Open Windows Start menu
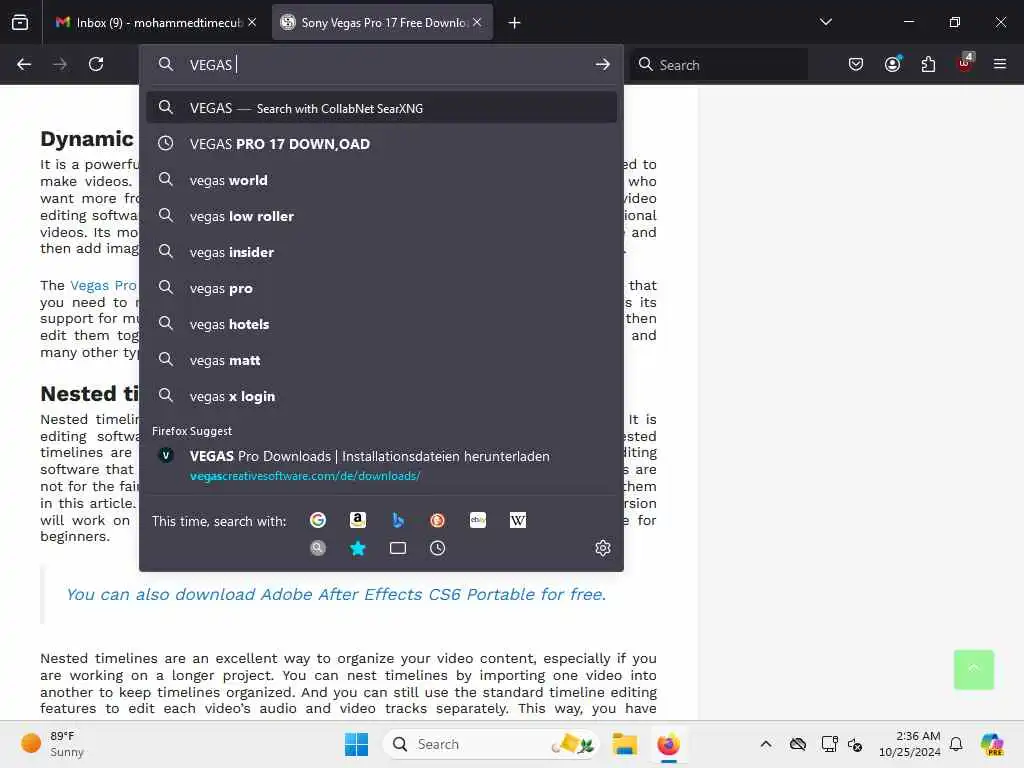The image size is (1024, 768). pos(357,744)
